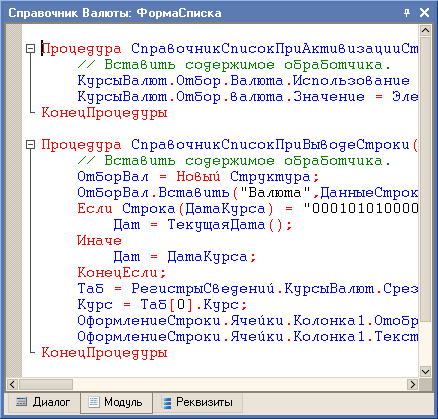Click the horizontal scrollbar left arrow
The image size is (438, 419).
[x=12, y=384]
